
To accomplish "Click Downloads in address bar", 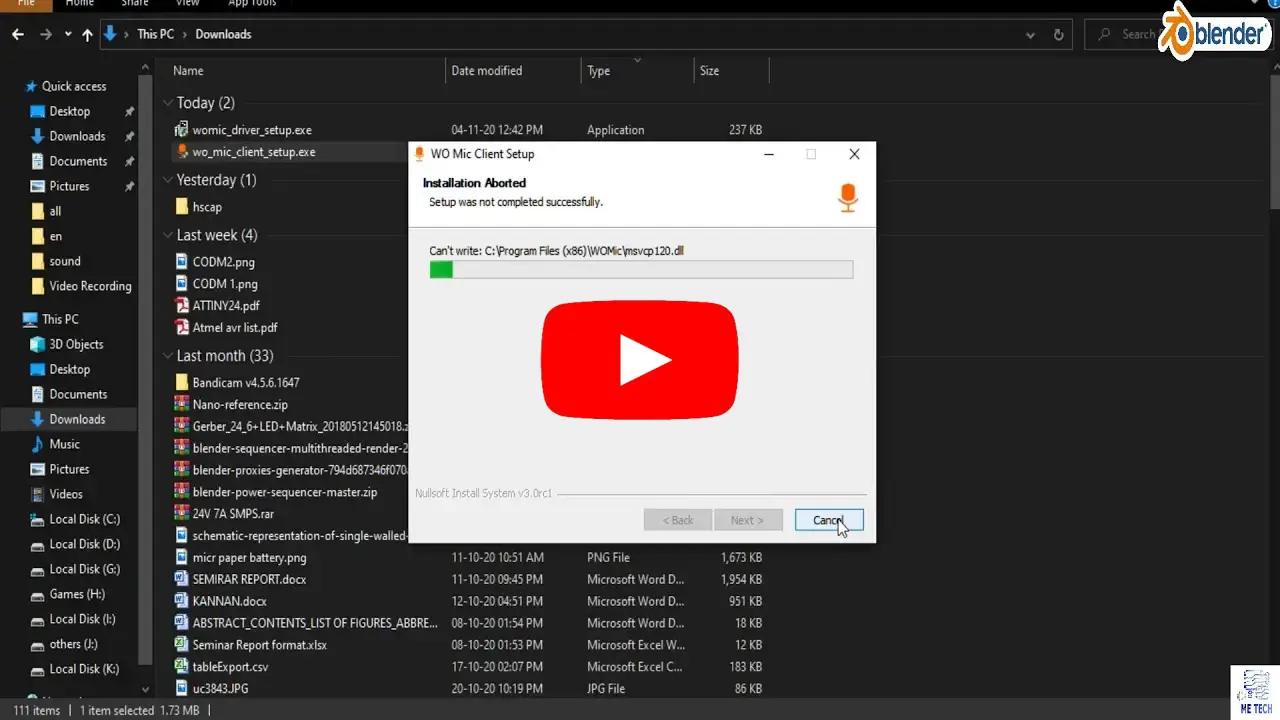I will [x=223, y=34].
